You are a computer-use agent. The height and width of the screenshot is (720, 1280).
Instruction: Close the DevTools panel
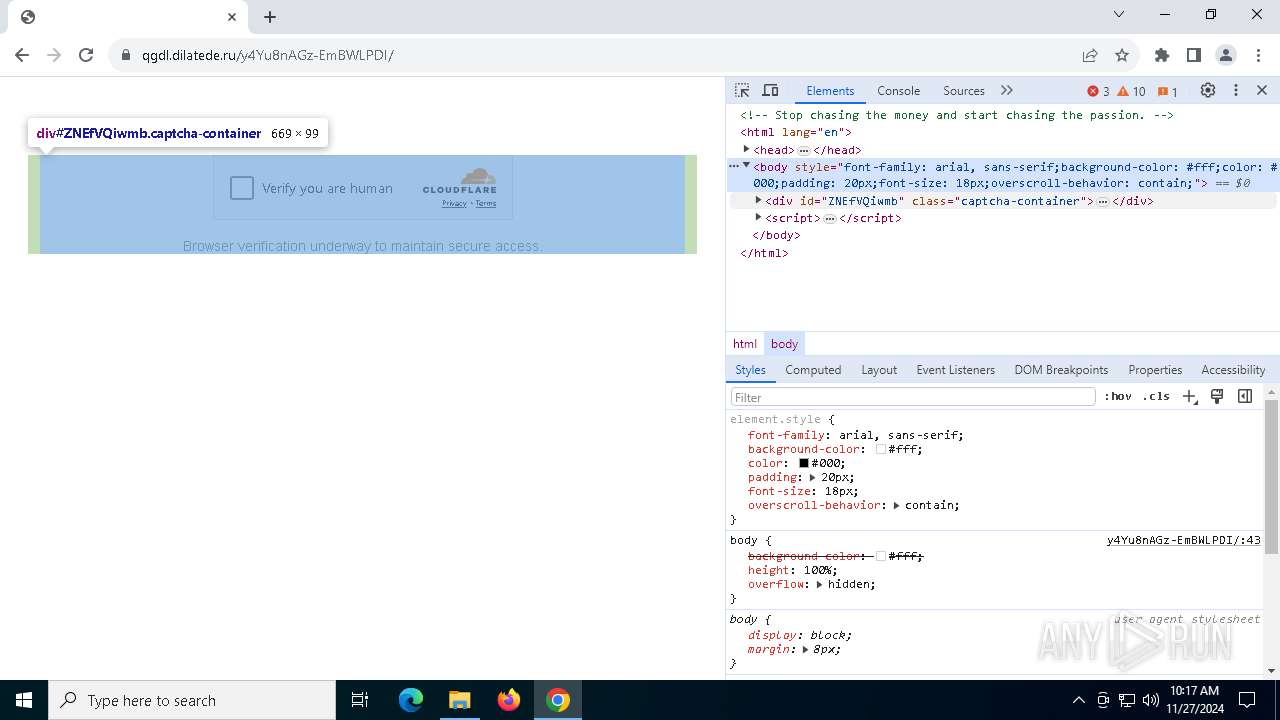tap(1262, 90)
